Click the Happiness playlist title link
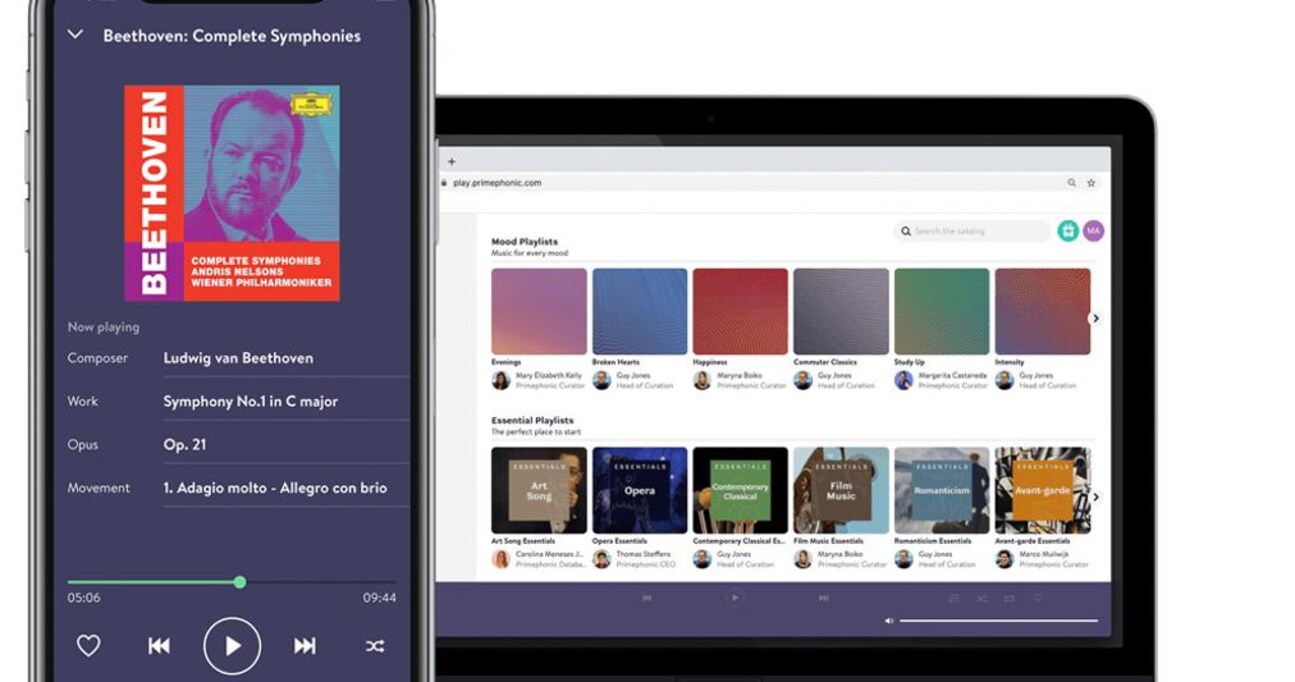 click(709, 362)
